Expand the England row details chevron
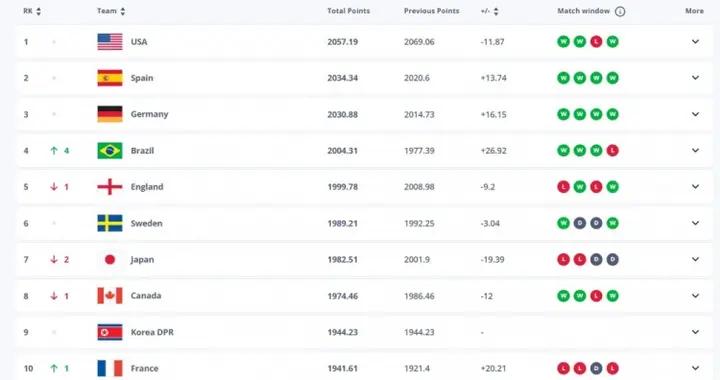 tap(695, 187)
